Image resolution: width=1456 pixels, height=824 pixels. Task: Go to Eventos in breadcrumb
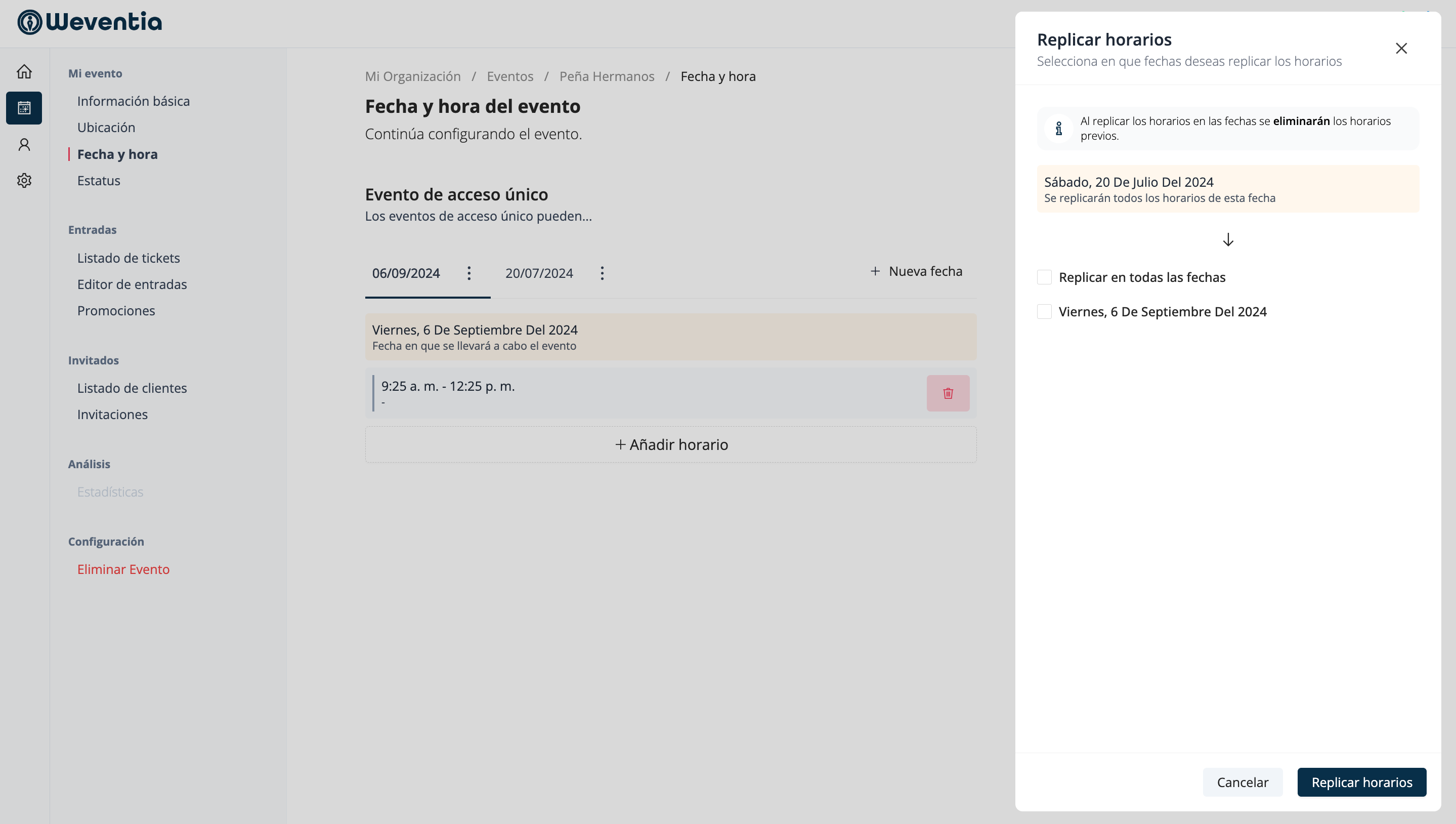pos(509,76)
